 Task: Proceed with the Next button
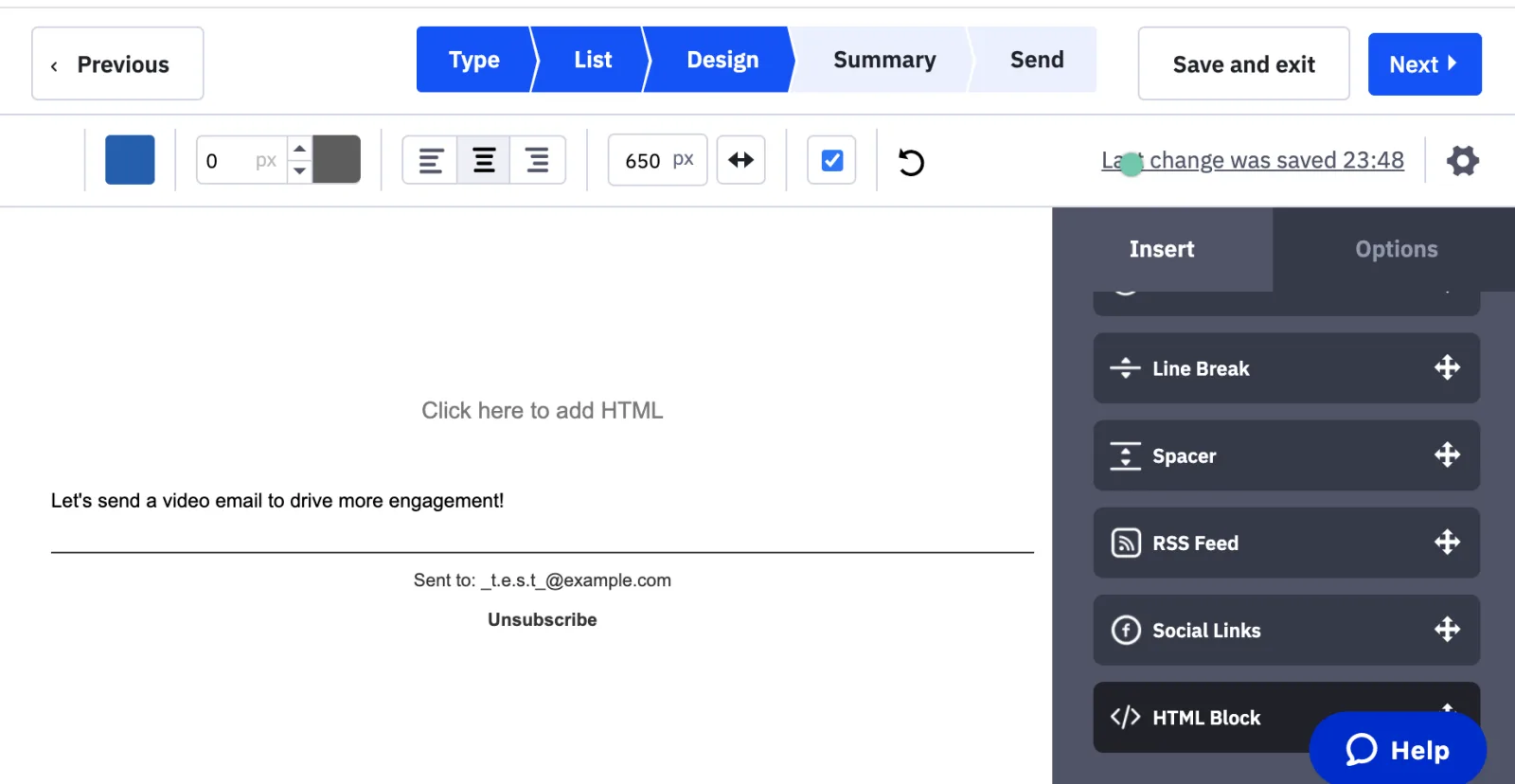click(x=1424, y=64)
